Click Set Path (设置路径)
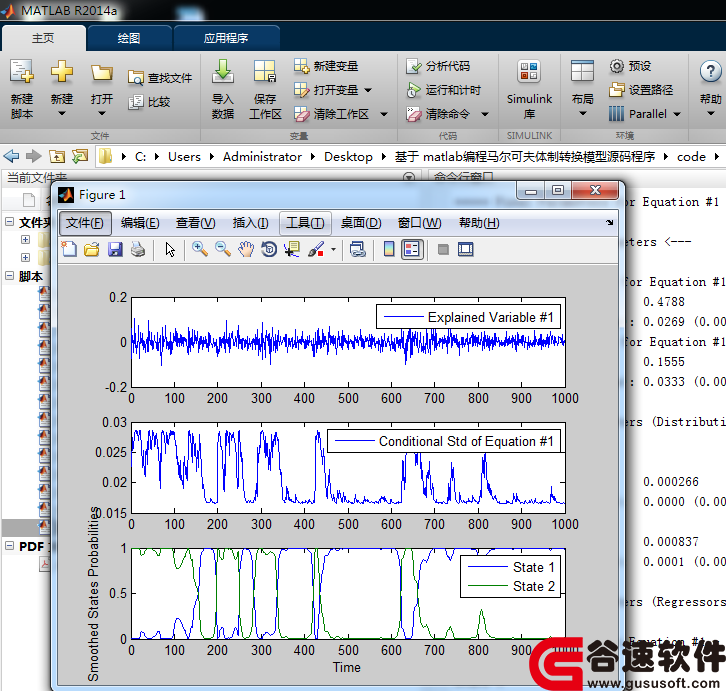This screenshot has height=691, width=726. coord(641,89)
